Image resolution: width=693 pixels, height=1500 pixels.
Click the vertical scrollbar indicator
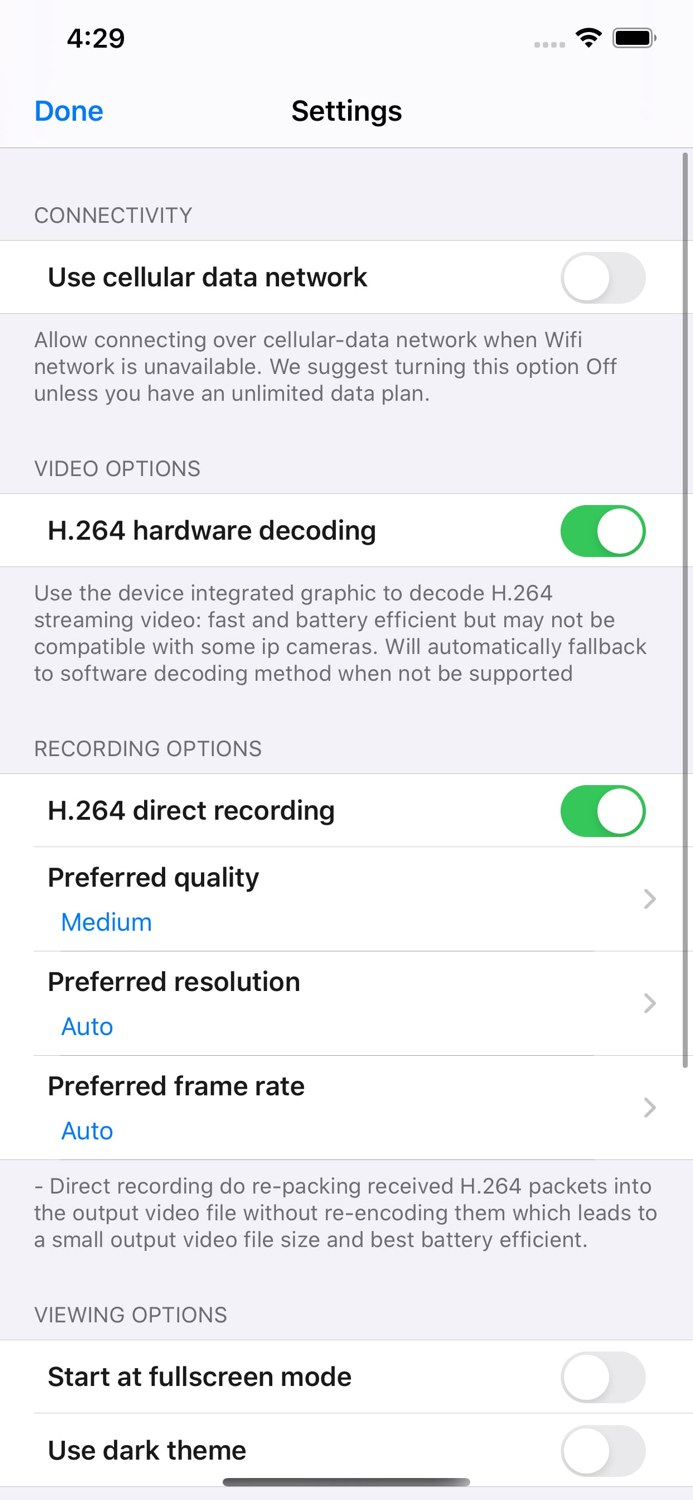(x=685, y=610)
